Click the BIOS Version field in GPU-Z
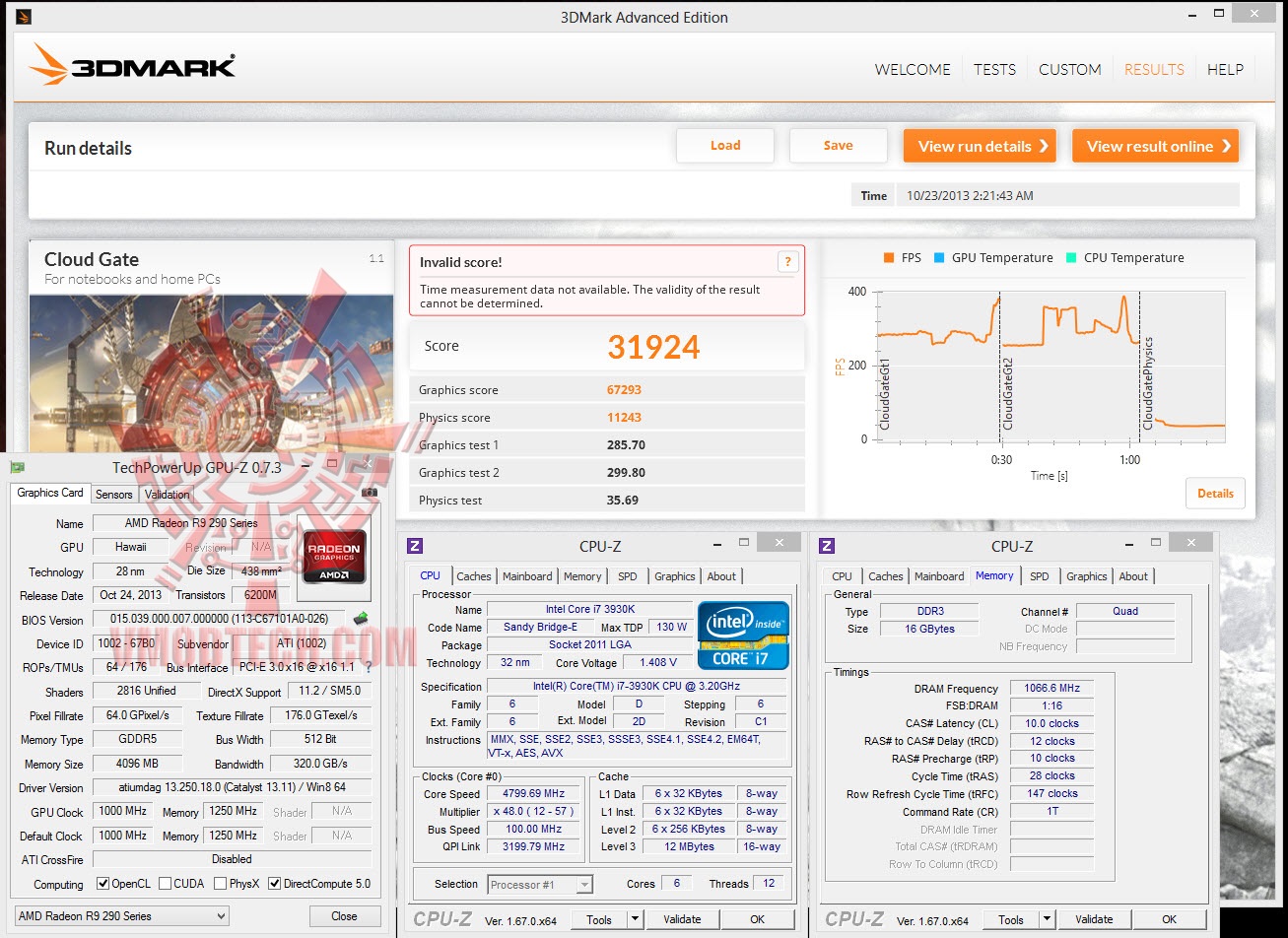 (220, 620)
